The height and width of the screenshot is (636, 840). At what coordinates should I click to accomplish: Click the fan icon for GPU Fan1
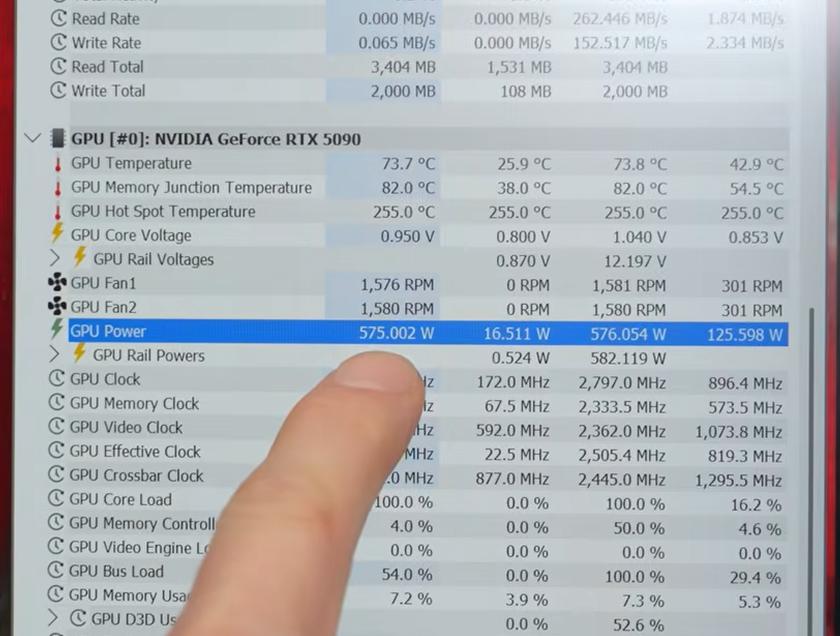click(x=57, y=282)
